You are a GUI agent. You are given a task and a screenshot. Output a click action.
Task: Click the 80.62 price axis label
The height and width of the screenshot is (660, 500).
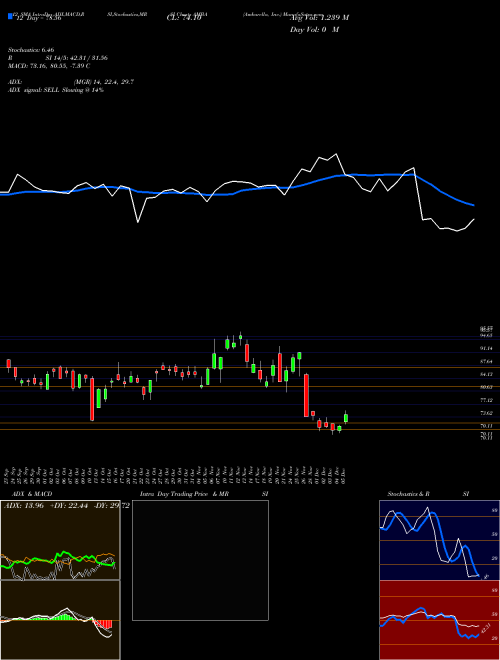486,387
